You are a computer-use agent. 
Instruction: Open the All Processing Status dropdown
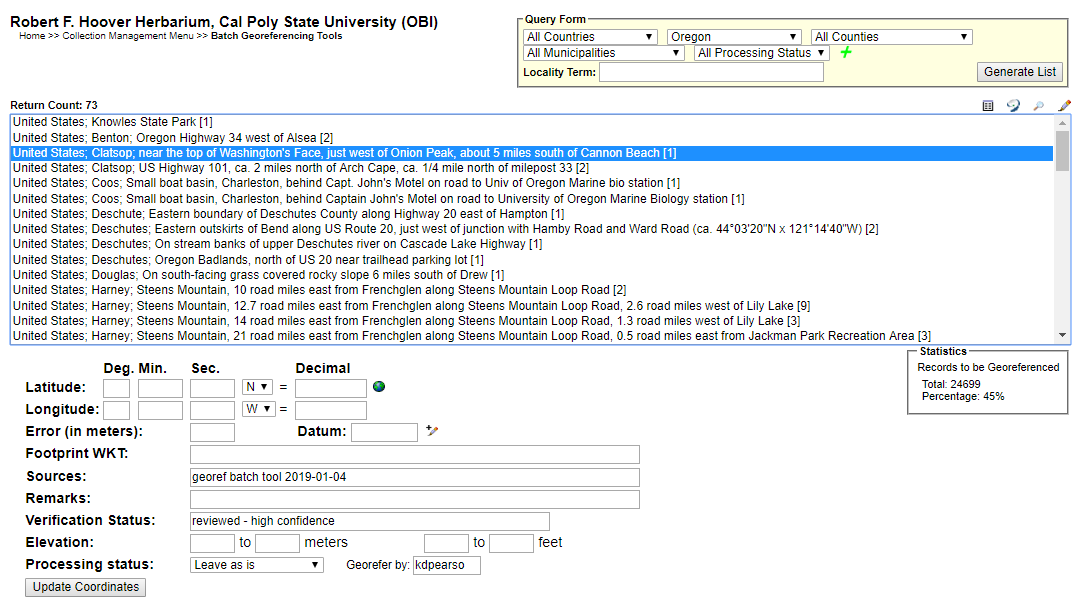(761, 53)
